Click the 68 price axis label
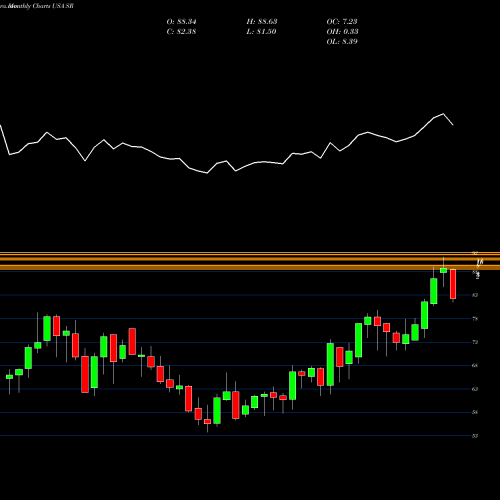The width and height of the screenshot is (500, 500). click(475, 365)
